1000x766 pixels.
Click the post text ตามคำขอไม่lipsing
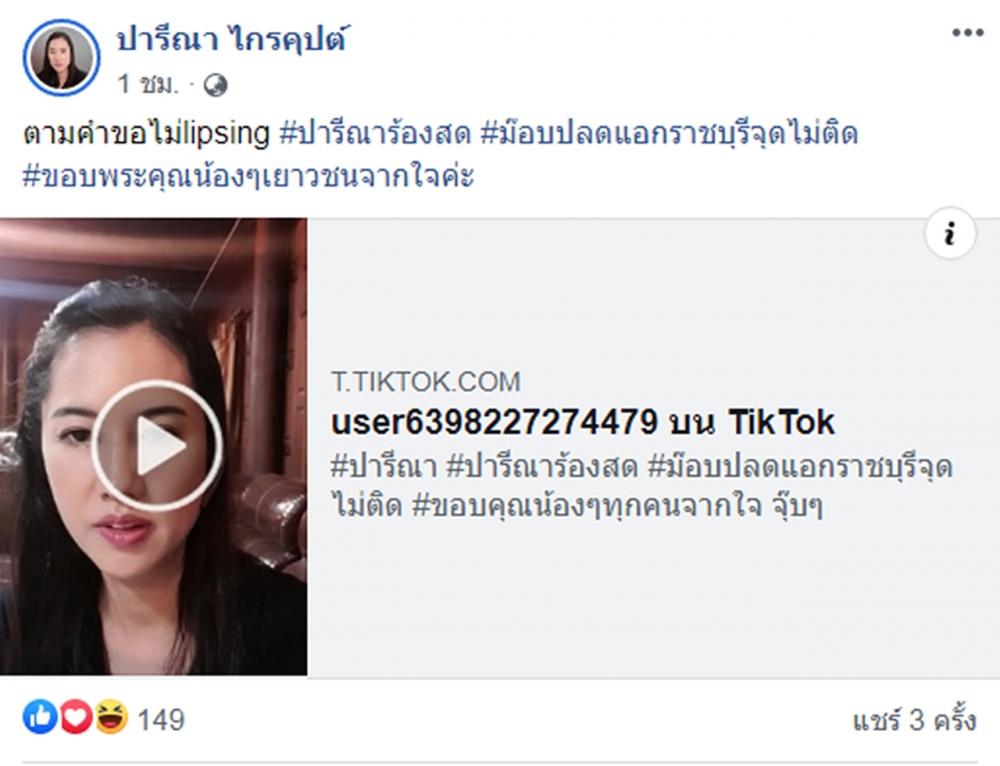point(146,133)
